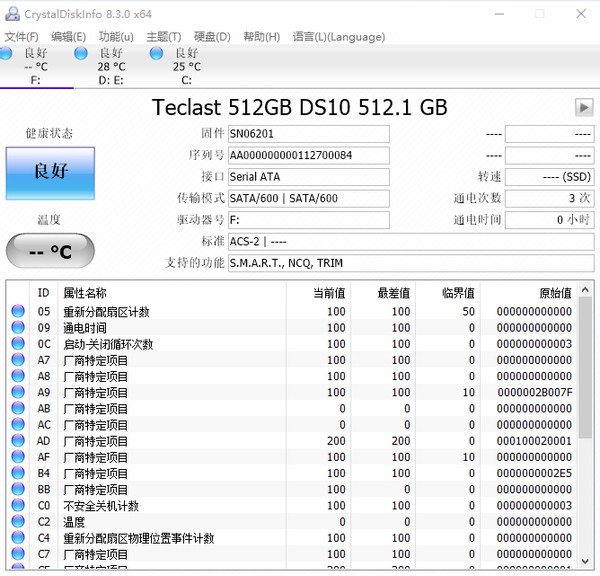Click the Serial ATA interface field

(x=309, y=177)
